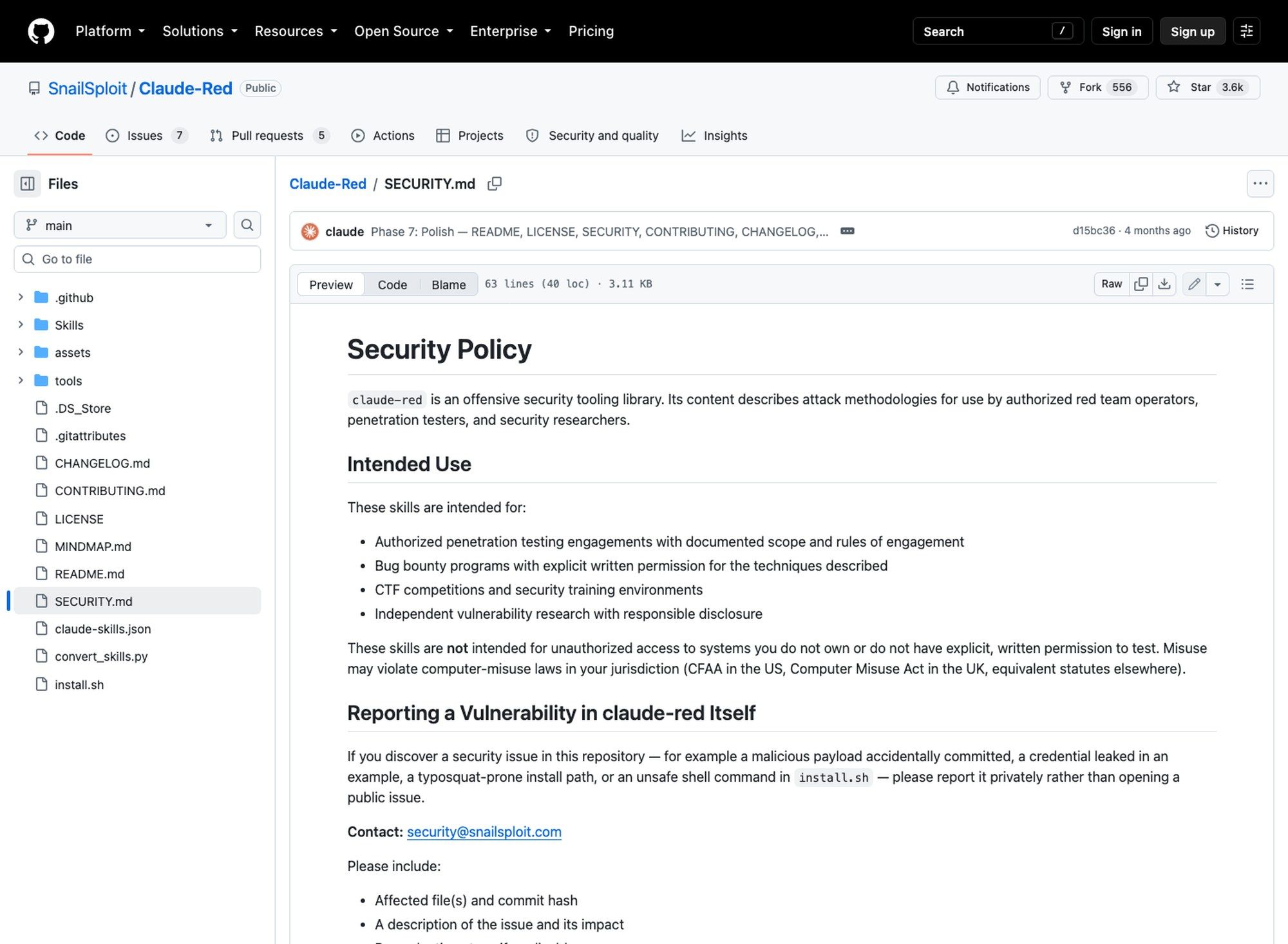Open the .gitattributes file
Screen dimensions: 1288x944
coord(90,436)
